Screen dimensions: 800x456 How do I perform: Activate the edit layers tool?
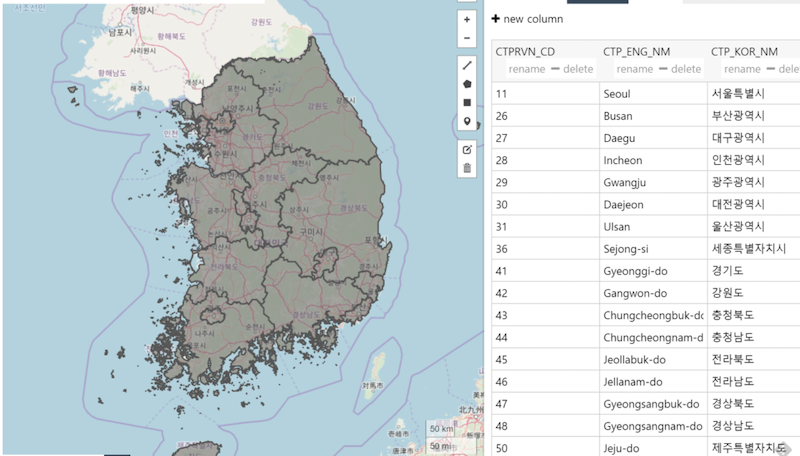pos(467,149)
